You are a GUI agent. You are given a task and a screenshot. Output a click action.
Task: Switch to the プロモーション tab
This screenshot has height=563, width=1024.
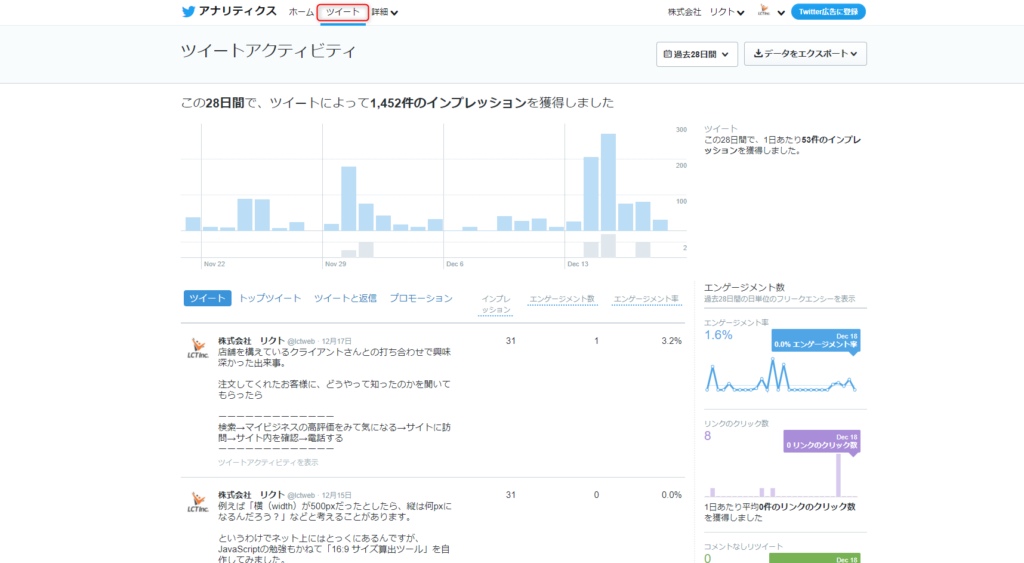(x=421, y=298)
